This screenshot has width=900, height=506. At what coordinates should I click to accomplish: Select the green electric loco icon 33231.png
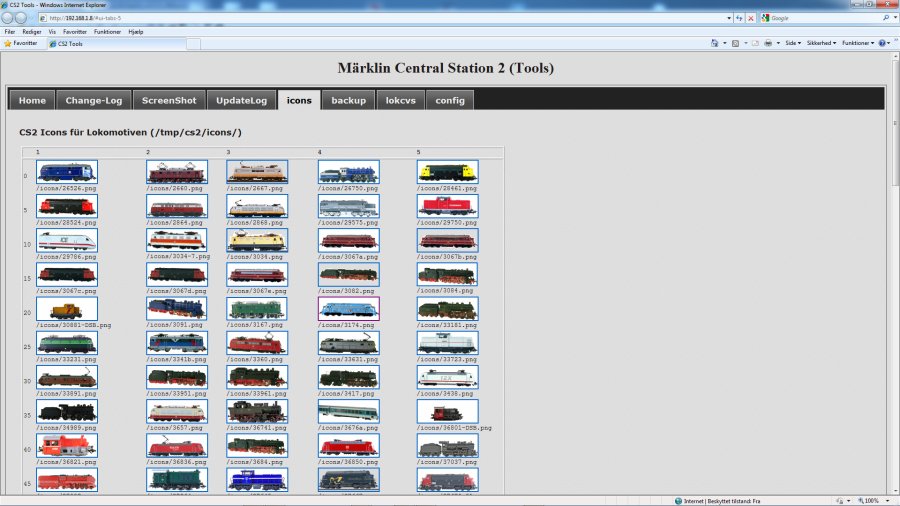pyautogui.click(x=67, y=343)
